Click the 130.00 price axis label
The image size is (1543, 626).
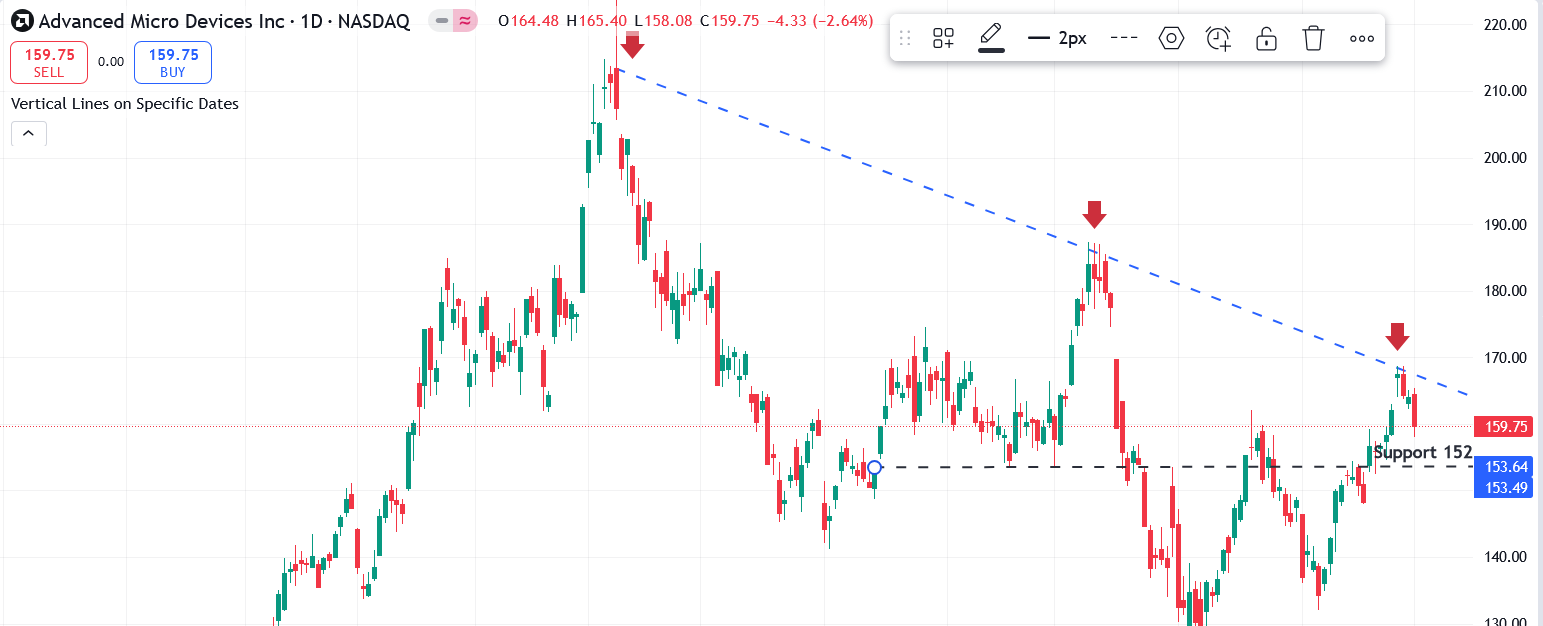(x=1505, y=621)
